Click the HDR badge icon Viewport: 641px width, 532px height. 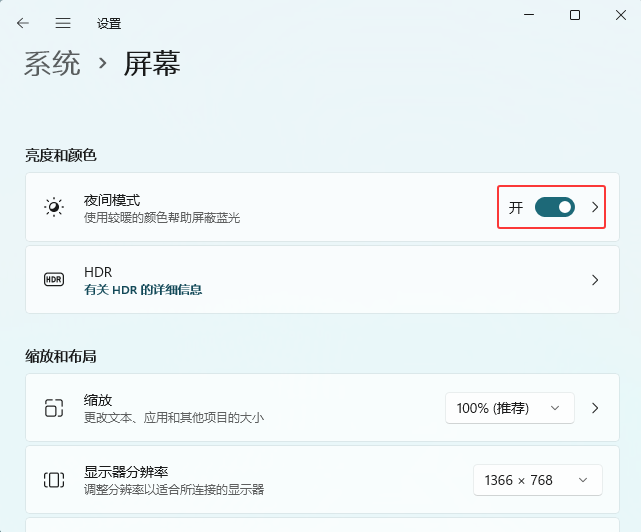click(x=54, y=280)
